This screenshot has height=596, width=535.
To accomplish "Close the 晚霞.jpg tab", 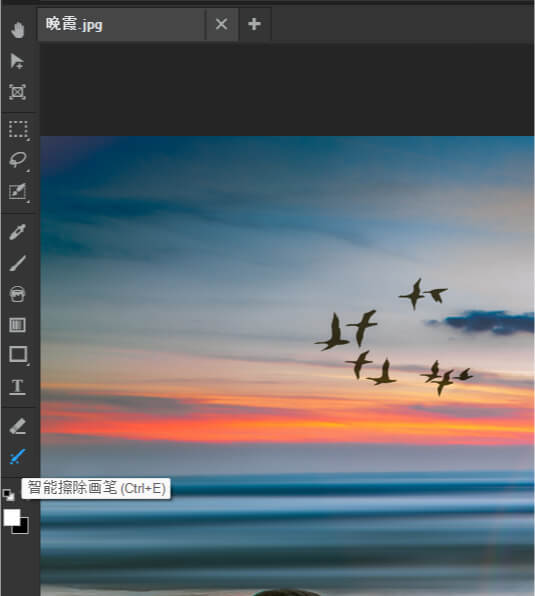I will click(x=222, y=24).
